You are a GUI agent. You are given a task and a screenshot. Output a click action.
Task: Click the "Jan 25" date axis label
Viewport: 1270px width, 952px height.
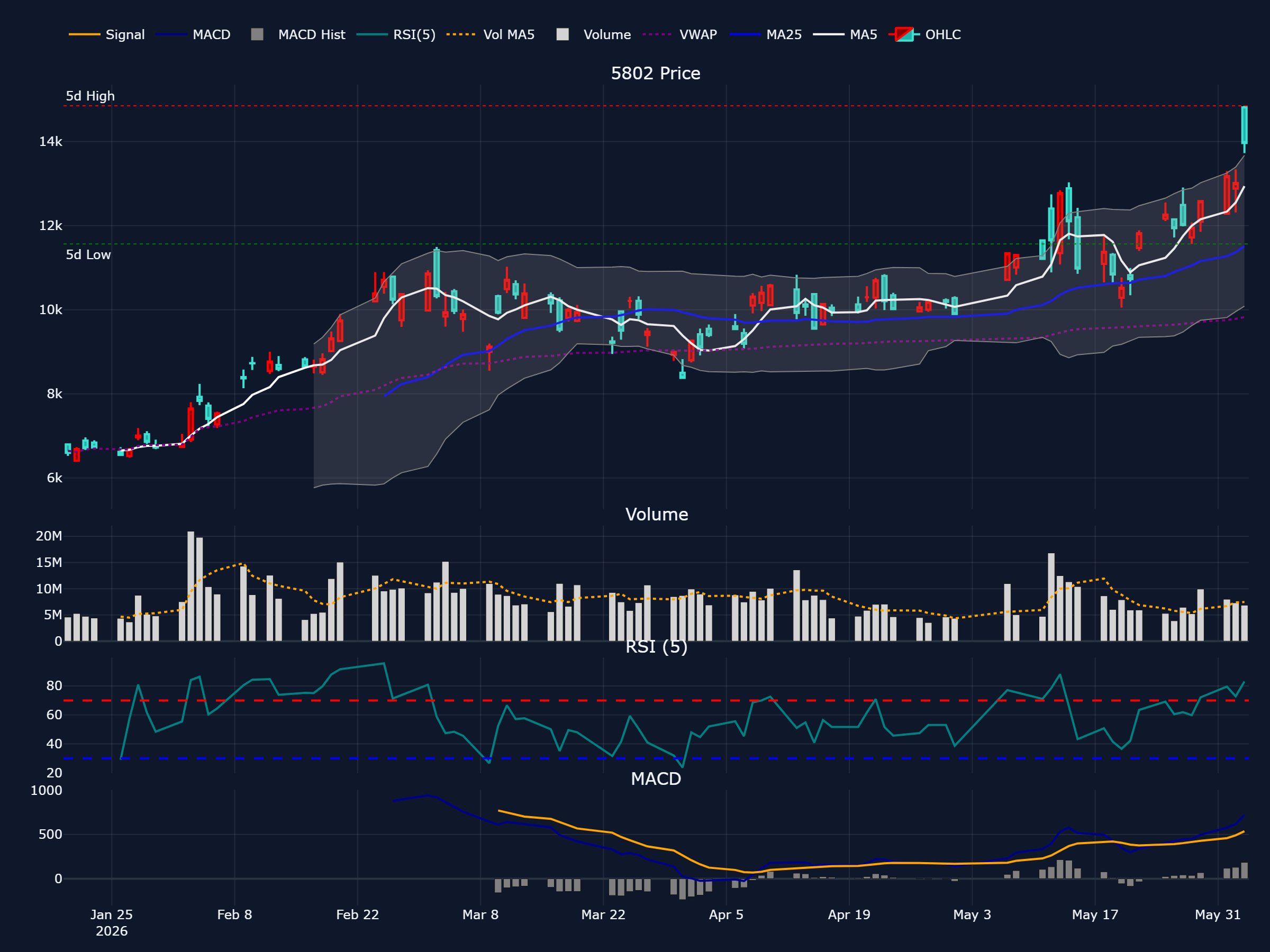tap(111, 914)
